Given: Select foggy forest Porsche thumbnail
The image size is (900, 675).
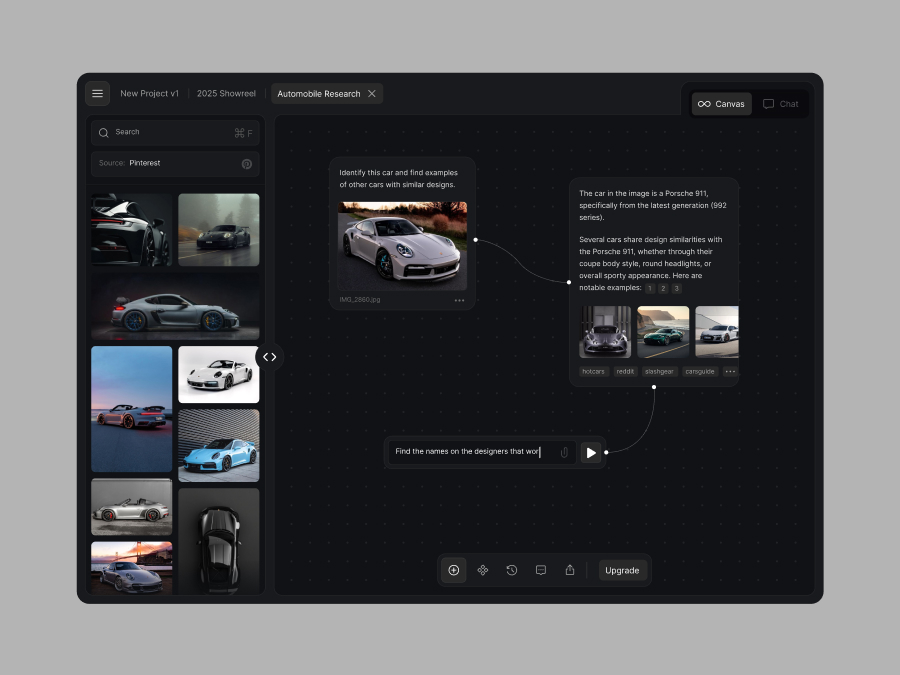Looking at the screenshot, I should (219, 230).
